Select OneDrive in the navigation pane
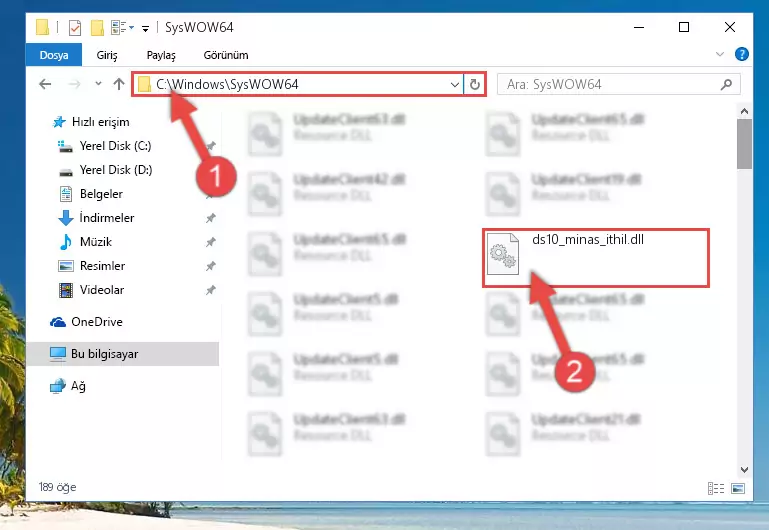Viewport: 769px width, 530px height. 97,322
